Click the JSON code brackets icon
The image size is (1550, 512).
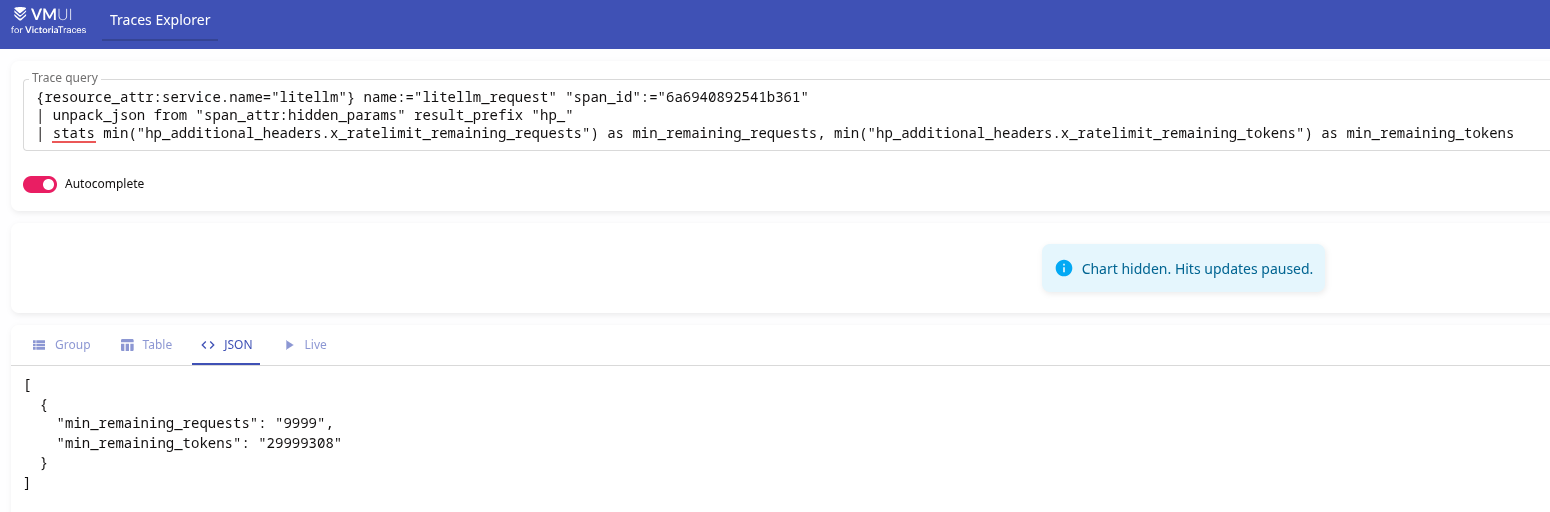[x=208, y=345]
